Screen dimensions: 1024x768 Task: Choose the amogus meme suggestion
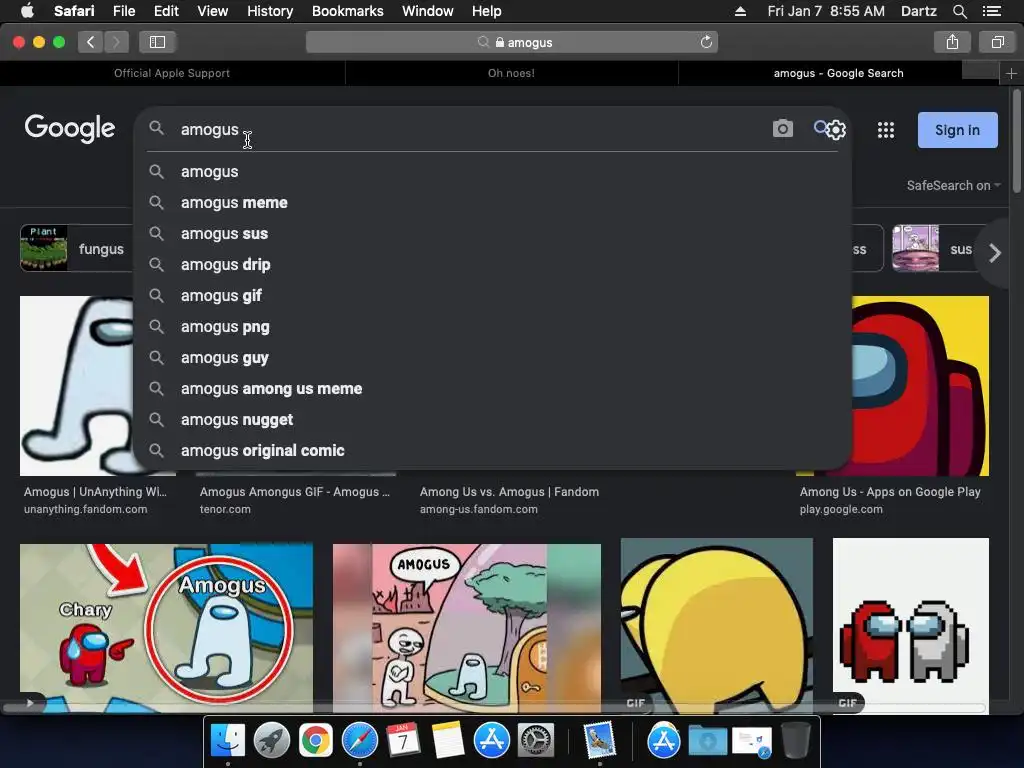click(x=492, y=202)
